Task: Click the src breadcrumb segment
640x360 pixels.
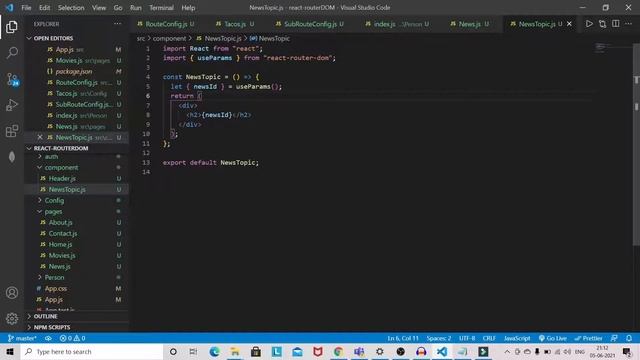Action: point(141,38)
